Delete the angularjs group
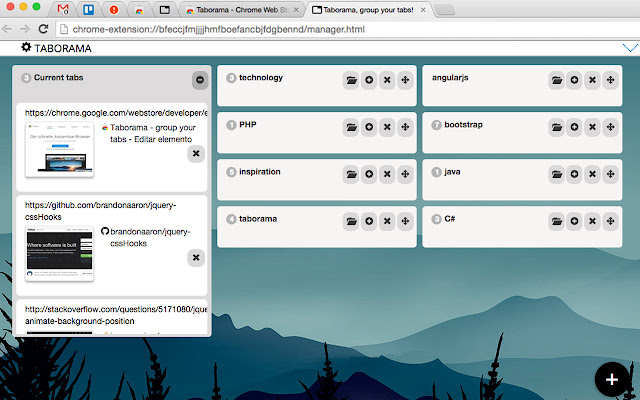 (x=592, y=80)
